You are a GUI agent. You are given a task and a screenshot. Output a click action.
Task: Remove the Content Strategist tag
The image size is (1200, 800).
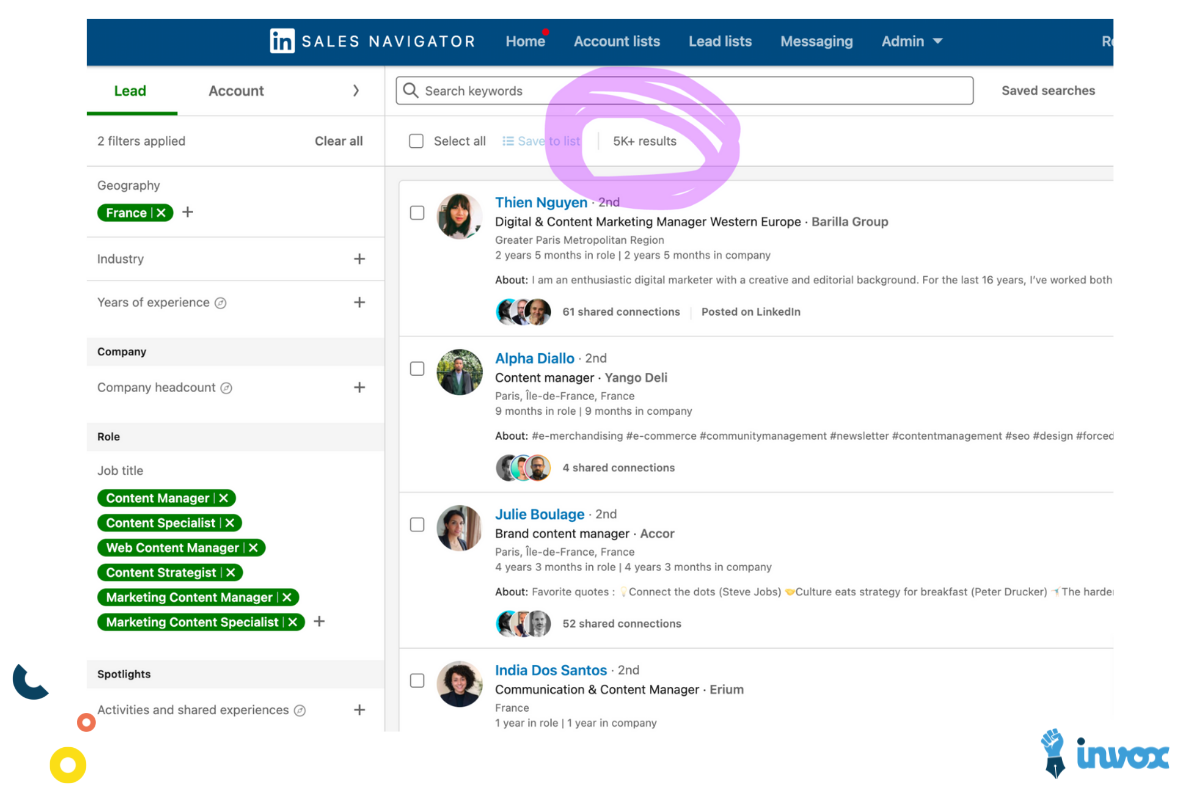coord(231,573)
